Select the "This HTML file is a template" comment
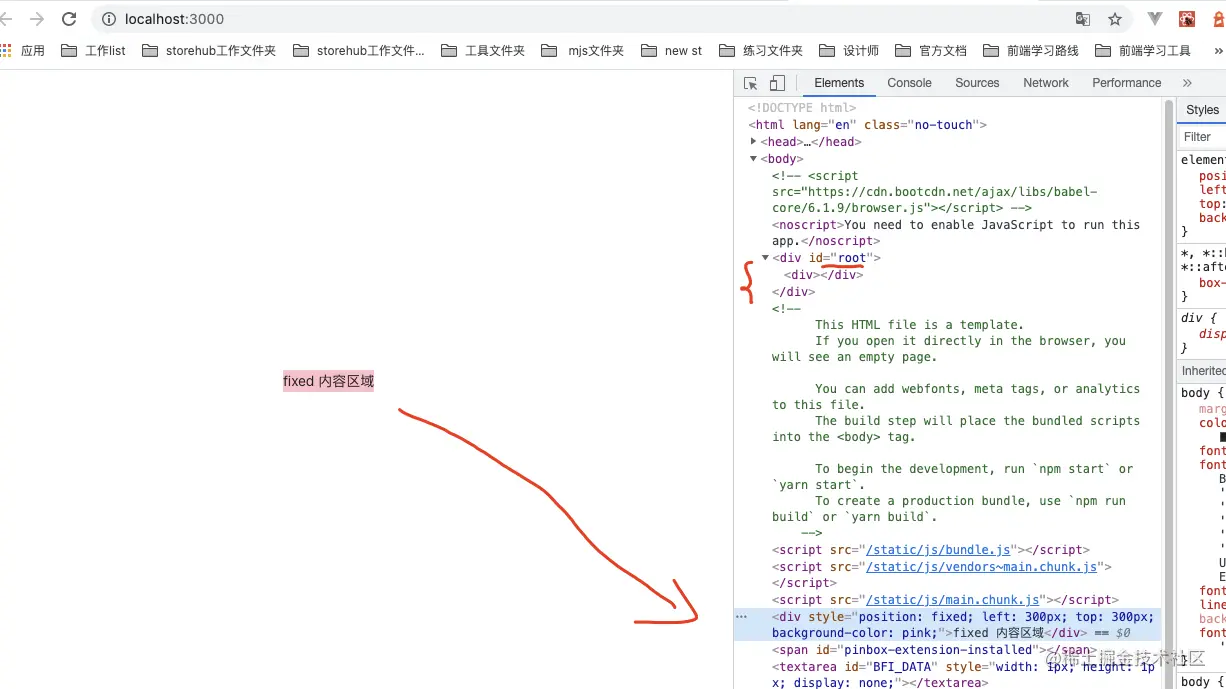The height and width of the screenshot is (689, 1226). pos(919,325)
